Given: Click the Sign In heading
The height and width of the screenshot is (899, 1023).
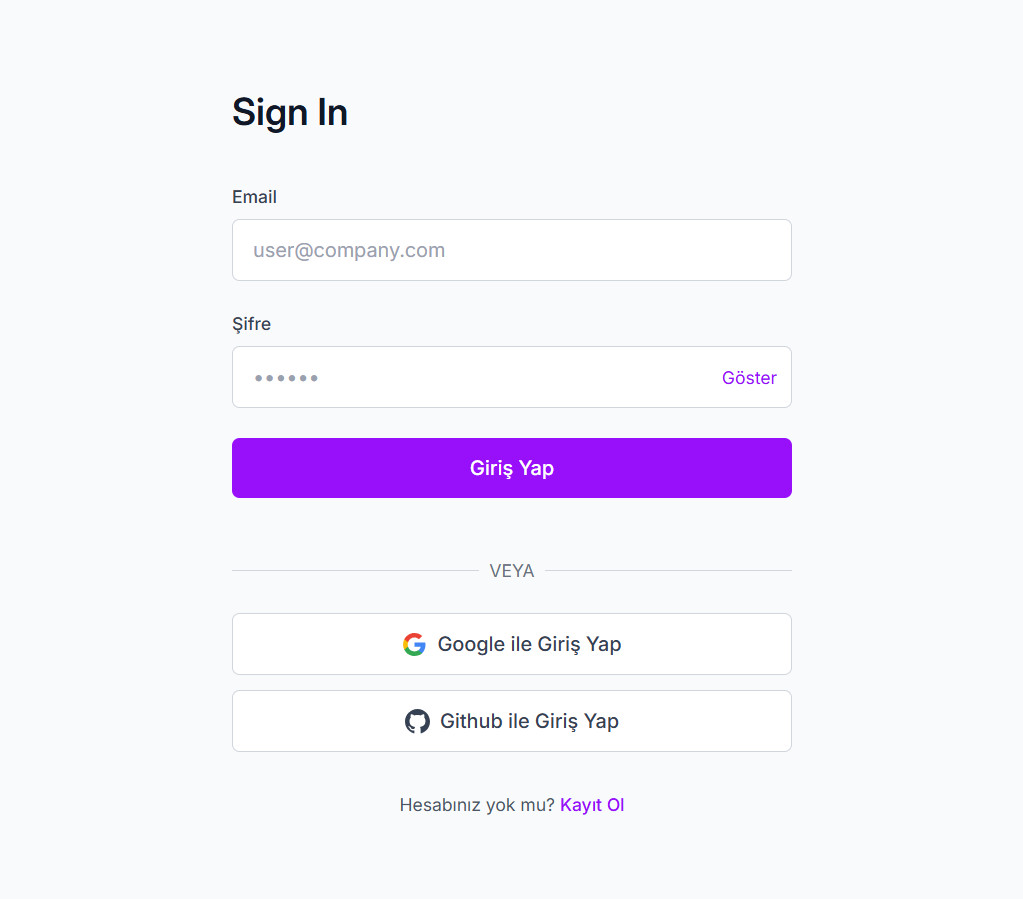Looking at the screenshot, I should click(x=289, y=112).
